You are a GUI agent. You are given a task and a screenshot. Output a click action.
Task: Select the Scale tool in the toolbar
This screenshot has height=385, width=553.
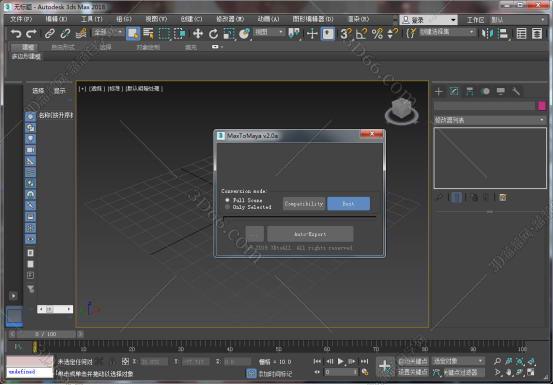click(x=229, y=34)
